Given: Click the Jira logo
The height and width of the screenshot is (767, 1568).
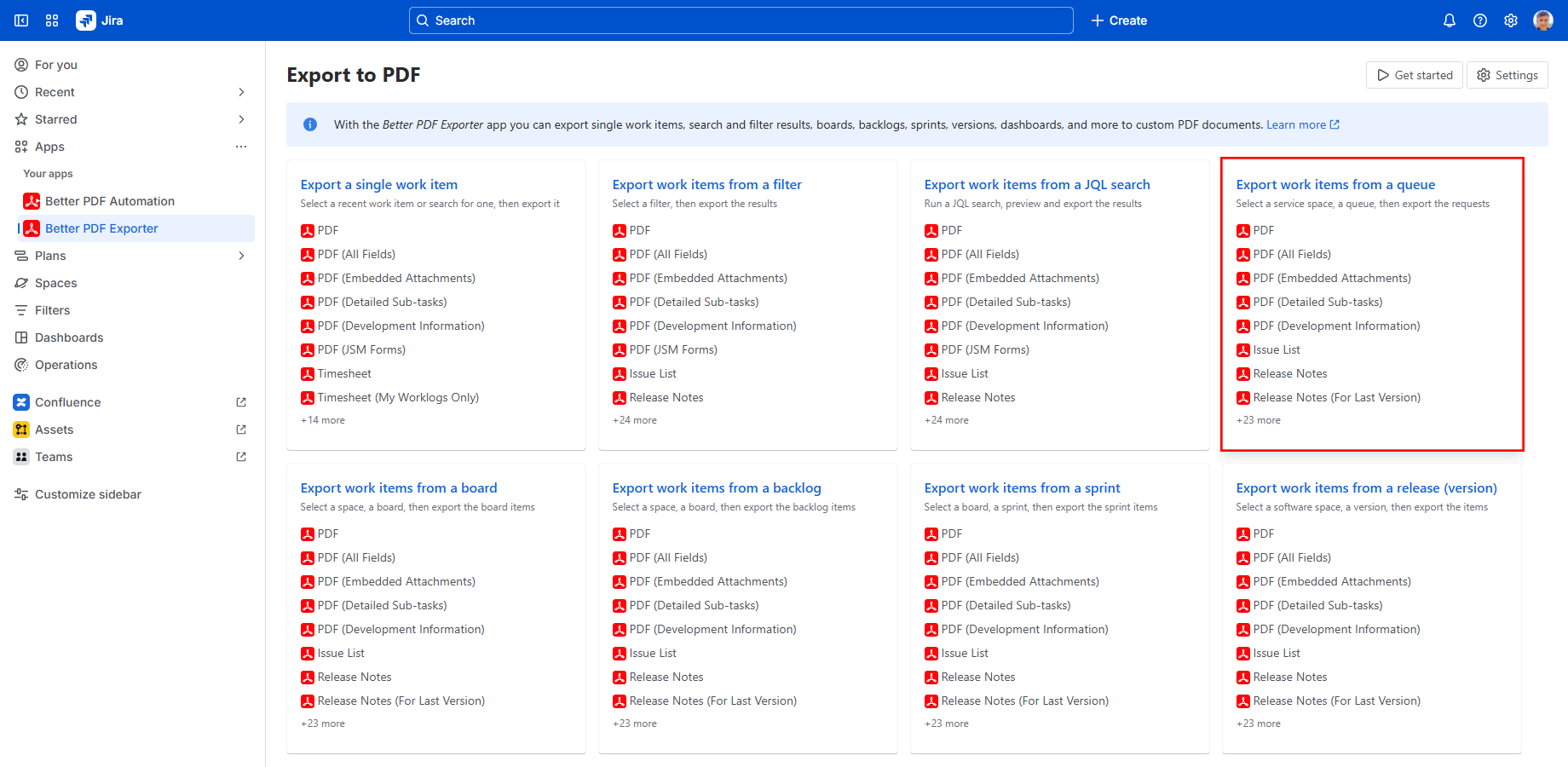Looking at the screenshot, I should [100, 20].
